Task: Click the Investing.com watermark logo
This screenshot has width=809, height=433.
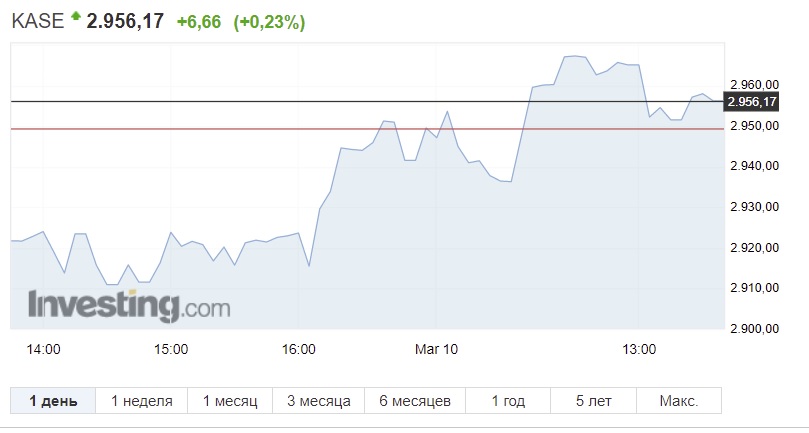Action: click(129, 306)
